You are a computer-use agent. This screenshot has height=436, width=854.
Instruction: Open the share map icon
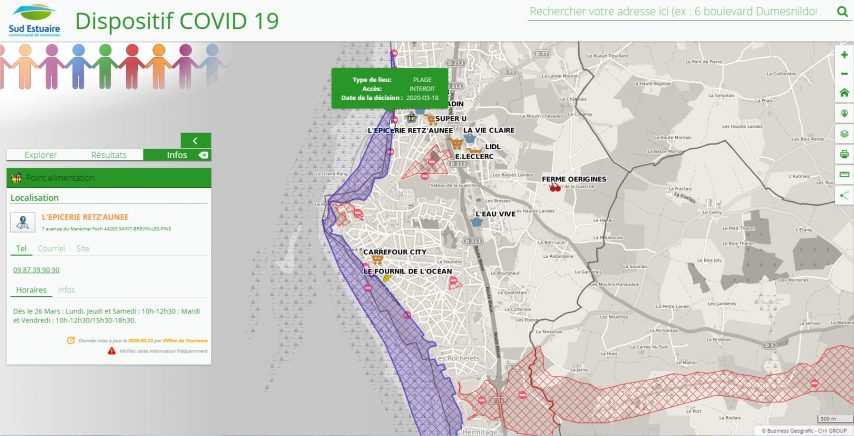pyautogui.click(x=844, y=195)
